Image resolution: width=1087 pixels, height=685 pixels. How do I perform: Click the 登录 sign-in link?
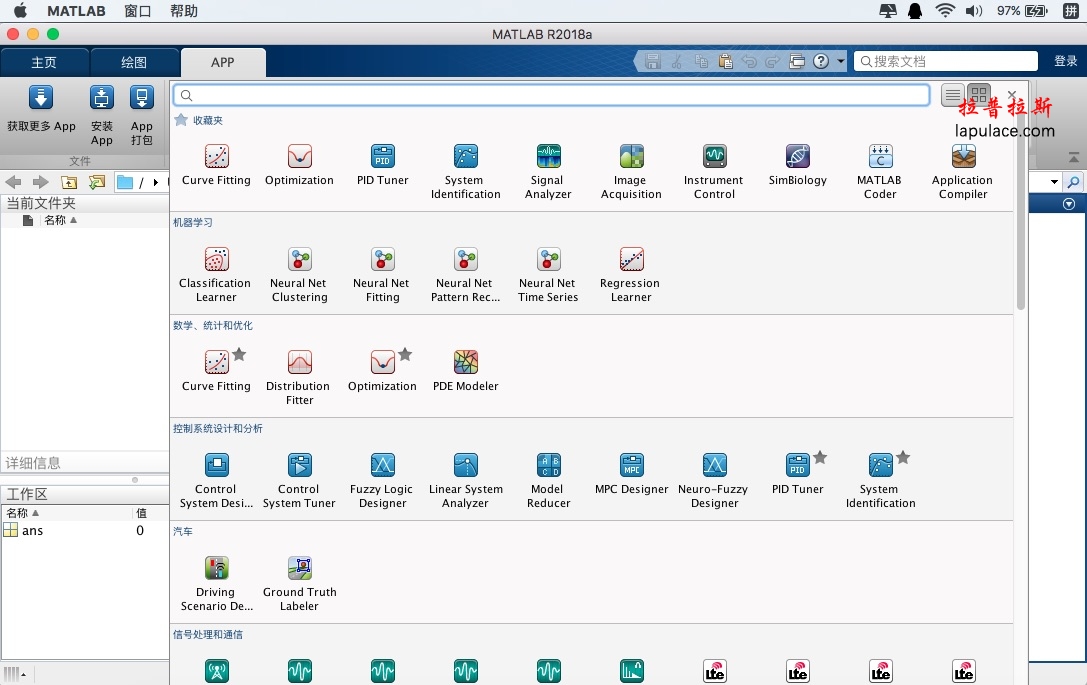(1066, 62)
